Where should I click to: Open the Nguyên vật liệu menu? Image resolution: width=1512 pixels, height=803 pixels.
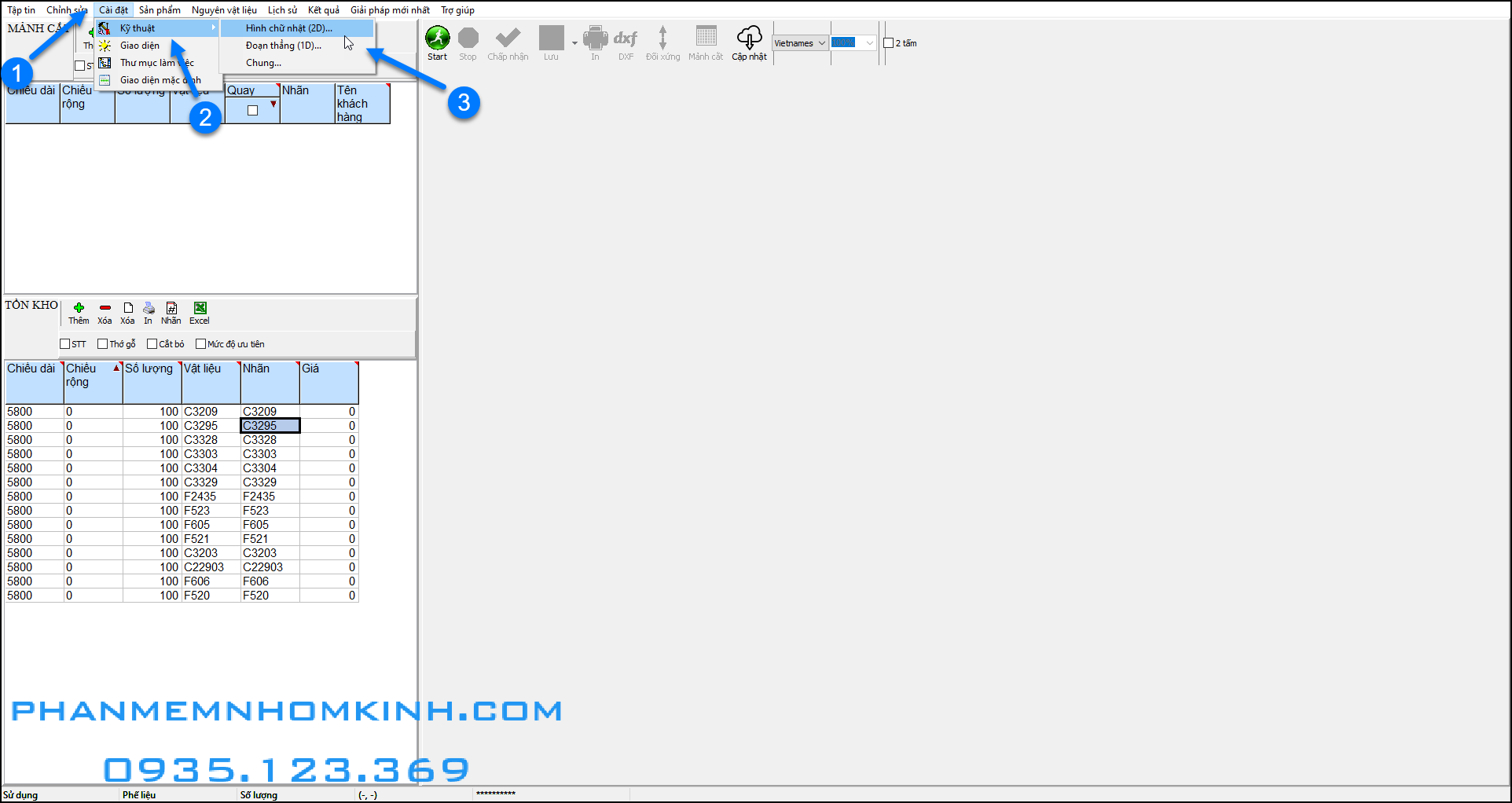224,10
